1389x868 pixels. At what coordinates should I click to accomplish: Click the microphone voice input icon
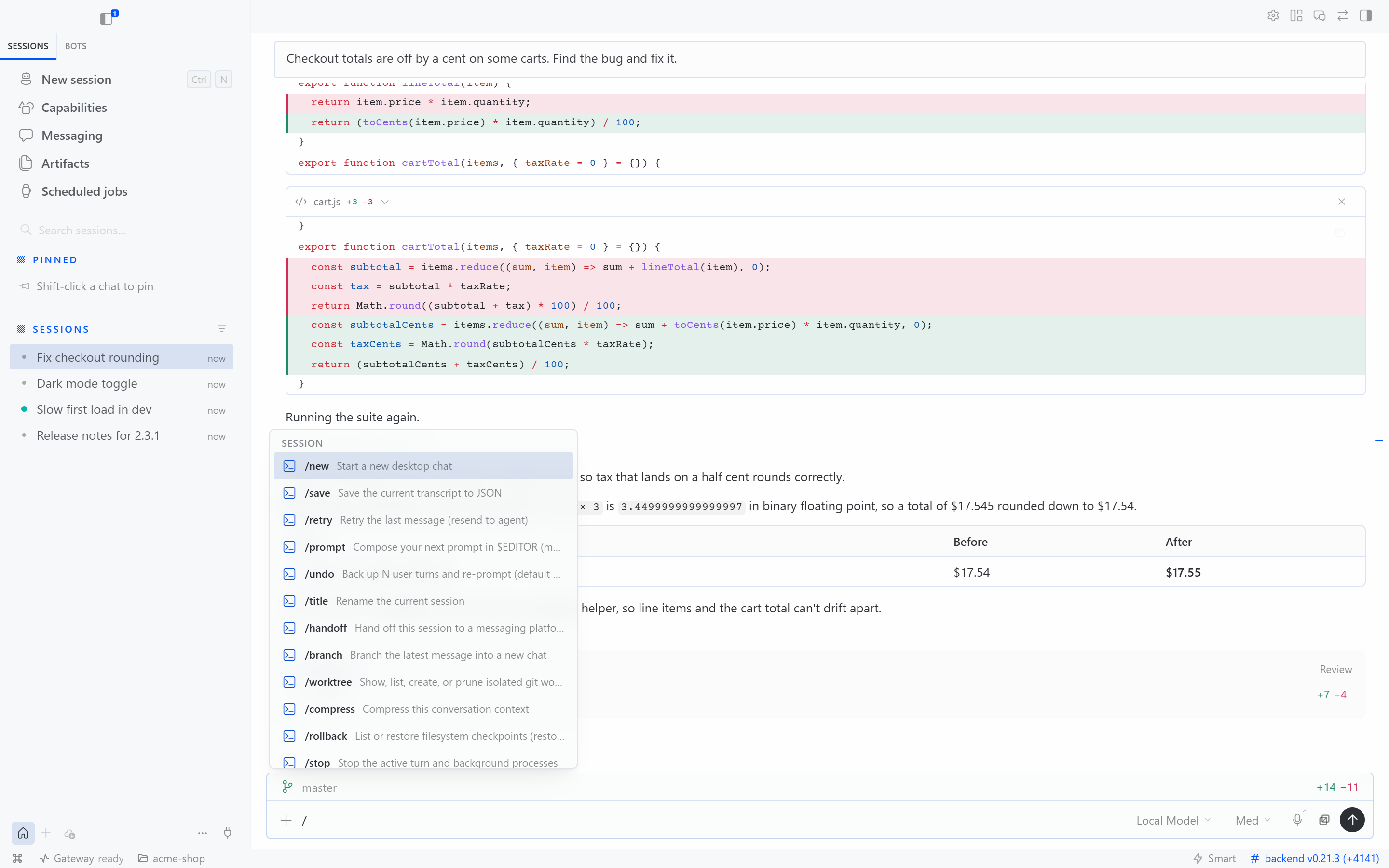(1297, 820)
